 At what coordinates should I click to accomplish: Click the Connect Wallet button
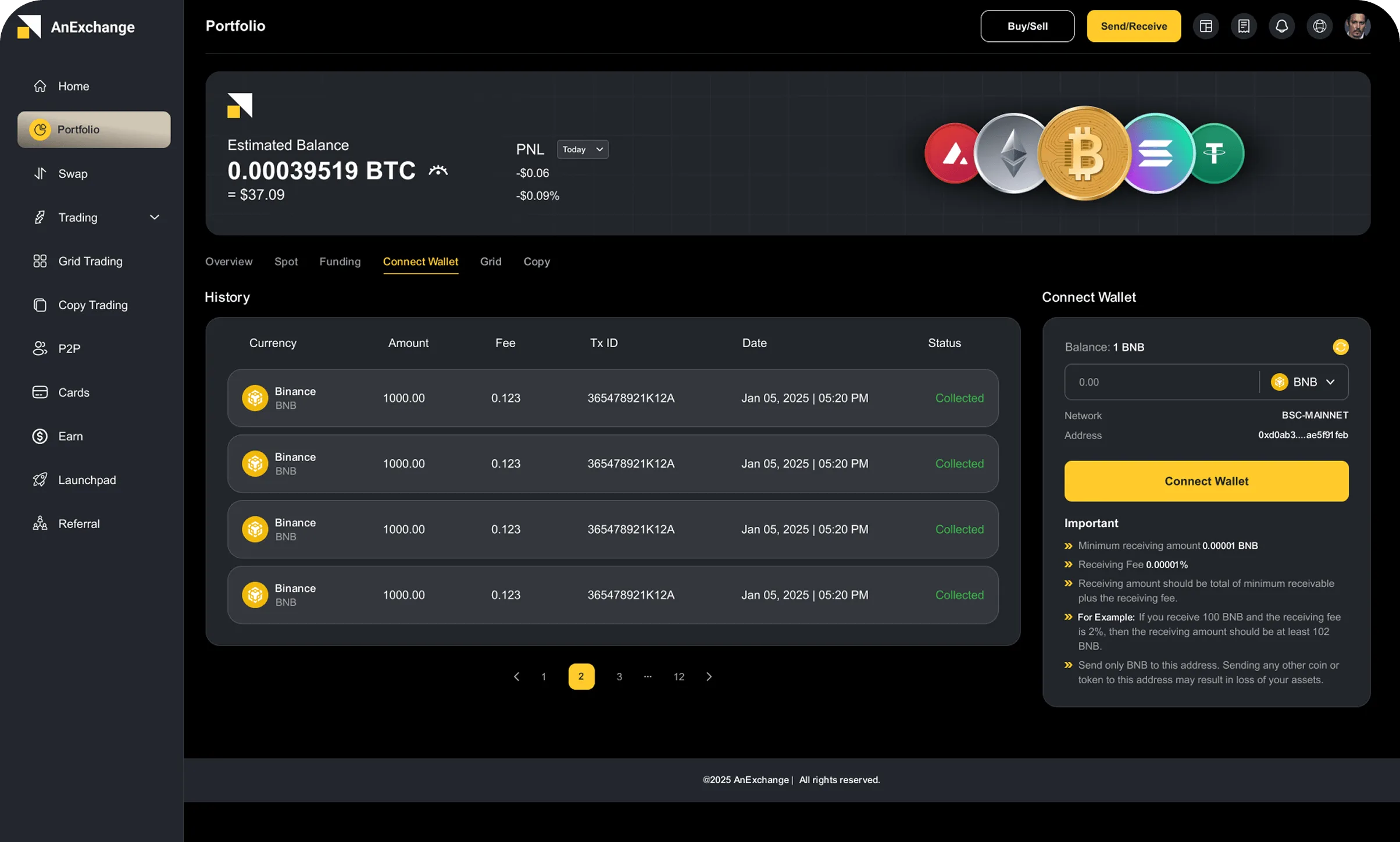click(1205, 481)
